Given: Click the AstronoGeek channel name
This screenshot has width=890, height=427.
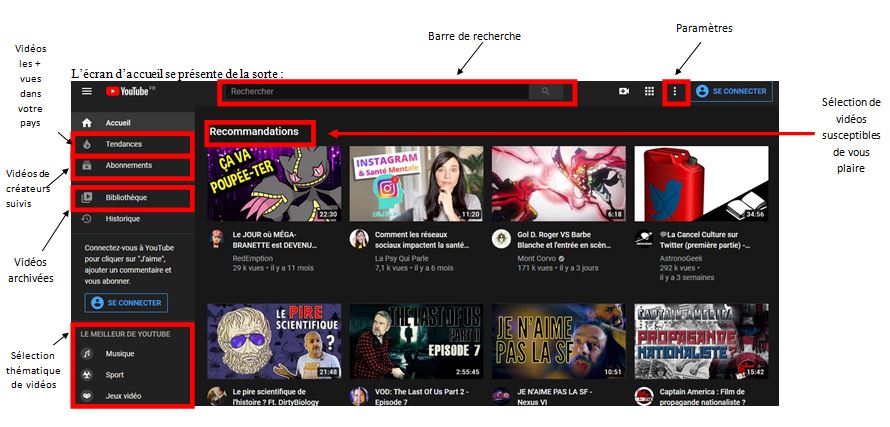Looking at the screenshot, I should [681, 258].
